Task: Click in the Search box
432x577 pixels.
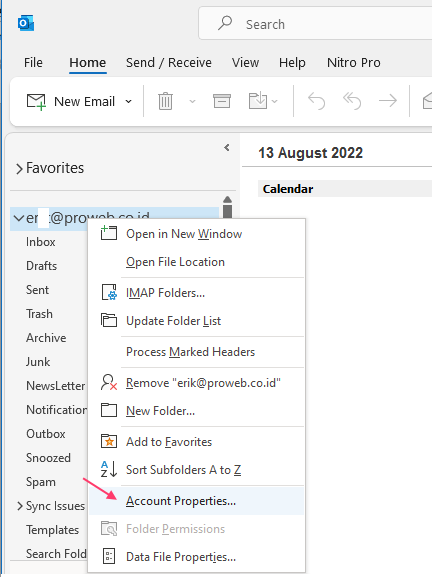Action: coord(316,24)
